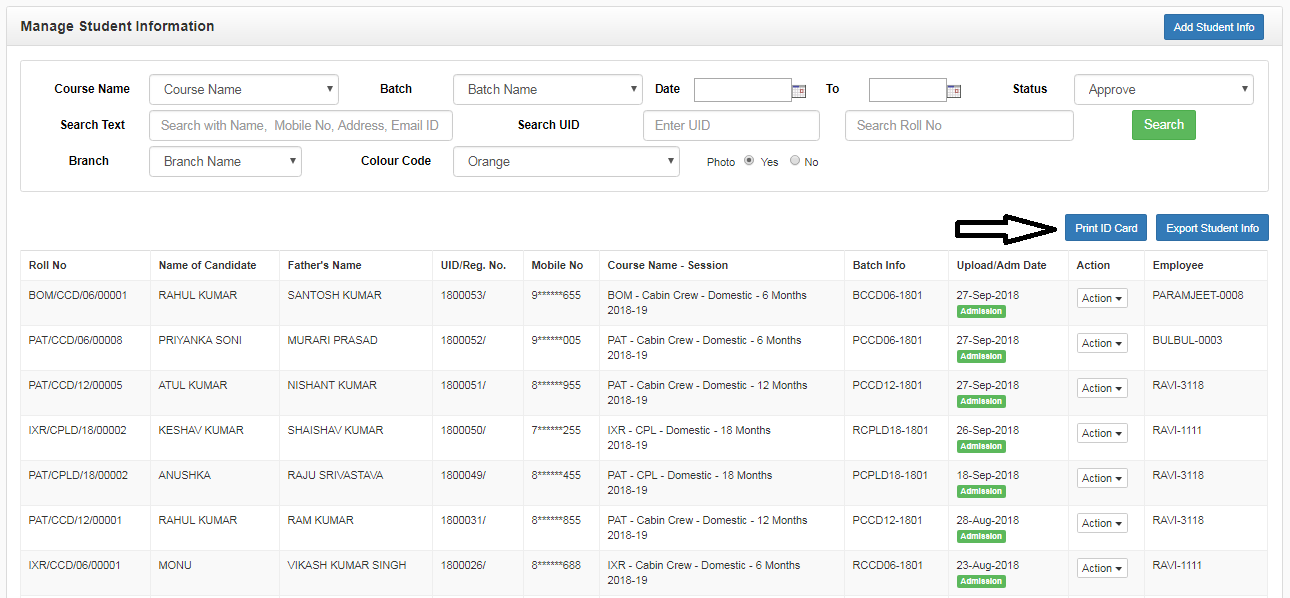Click candidate name KESHAV KUMAR
The width and height of the screenshot is (1290, 598).
(201, 430)
